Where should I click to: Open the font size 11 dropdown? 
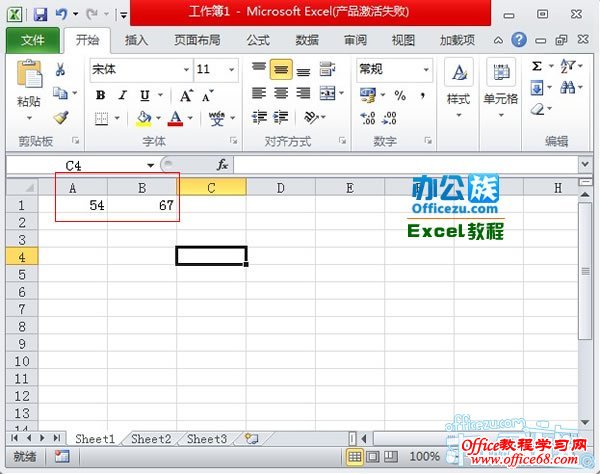(232, 70)
